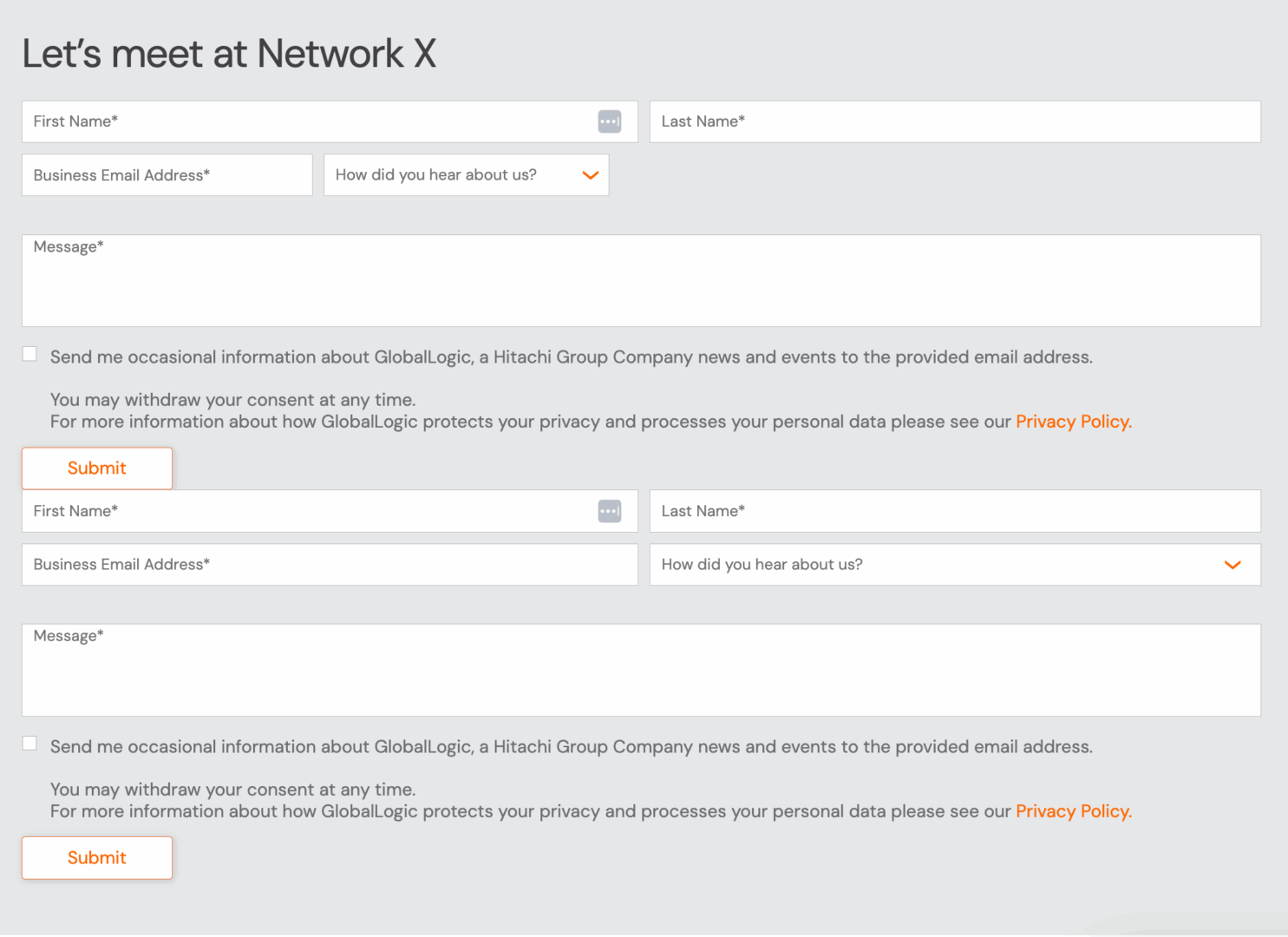
Task: Click into the top Last Name field
Action: click(954, 121)
